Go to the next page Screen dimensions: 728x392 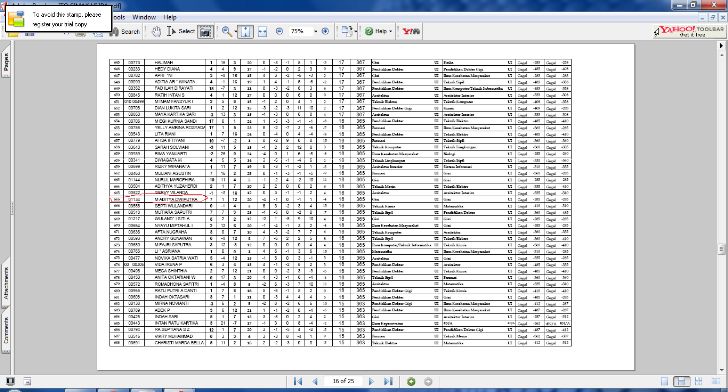371,381
